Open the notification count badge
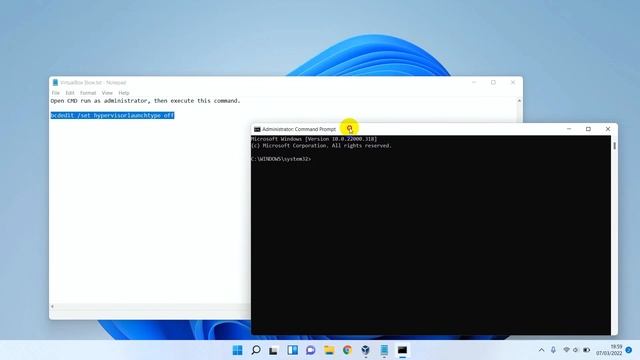This screenshot has height=360, width=640. click(x=629, y=350)
